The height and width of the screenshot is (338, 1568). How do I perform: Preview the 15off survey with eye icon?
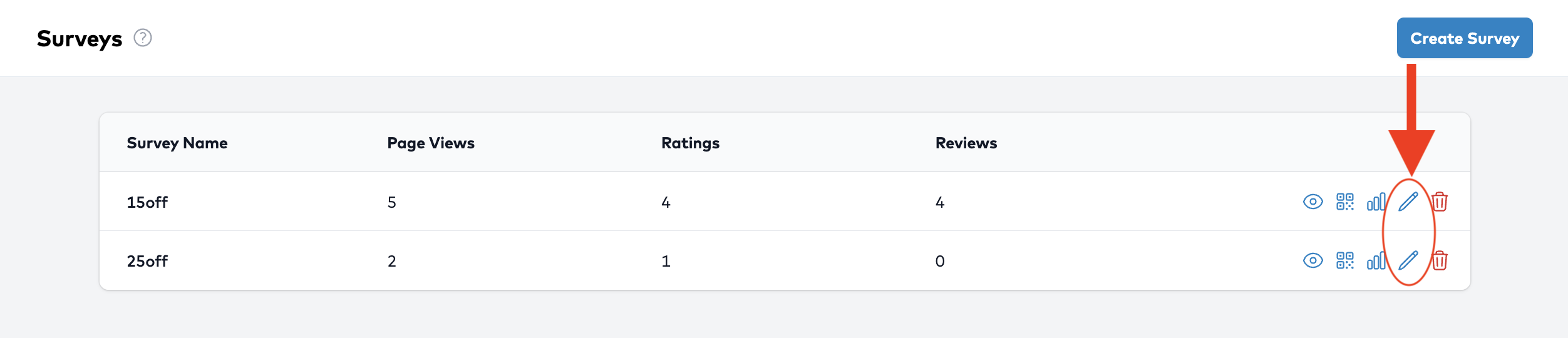(1313, 202)
